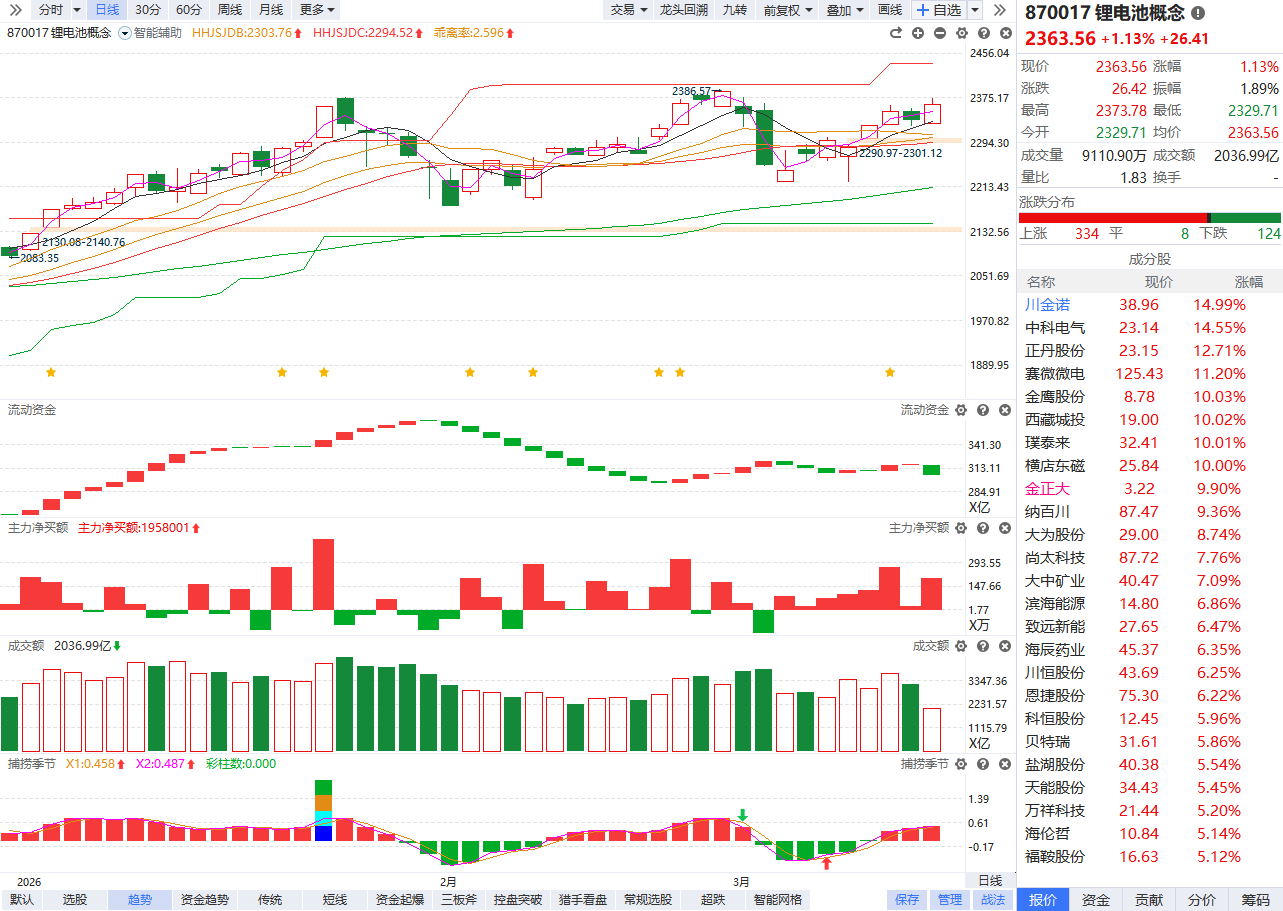Open settings gear for 捕捞季节 indicator

click(x=961, y=764)
